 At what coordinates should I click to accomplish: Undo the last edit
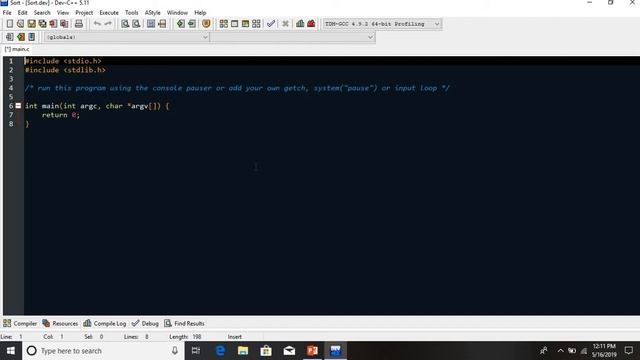97,24
